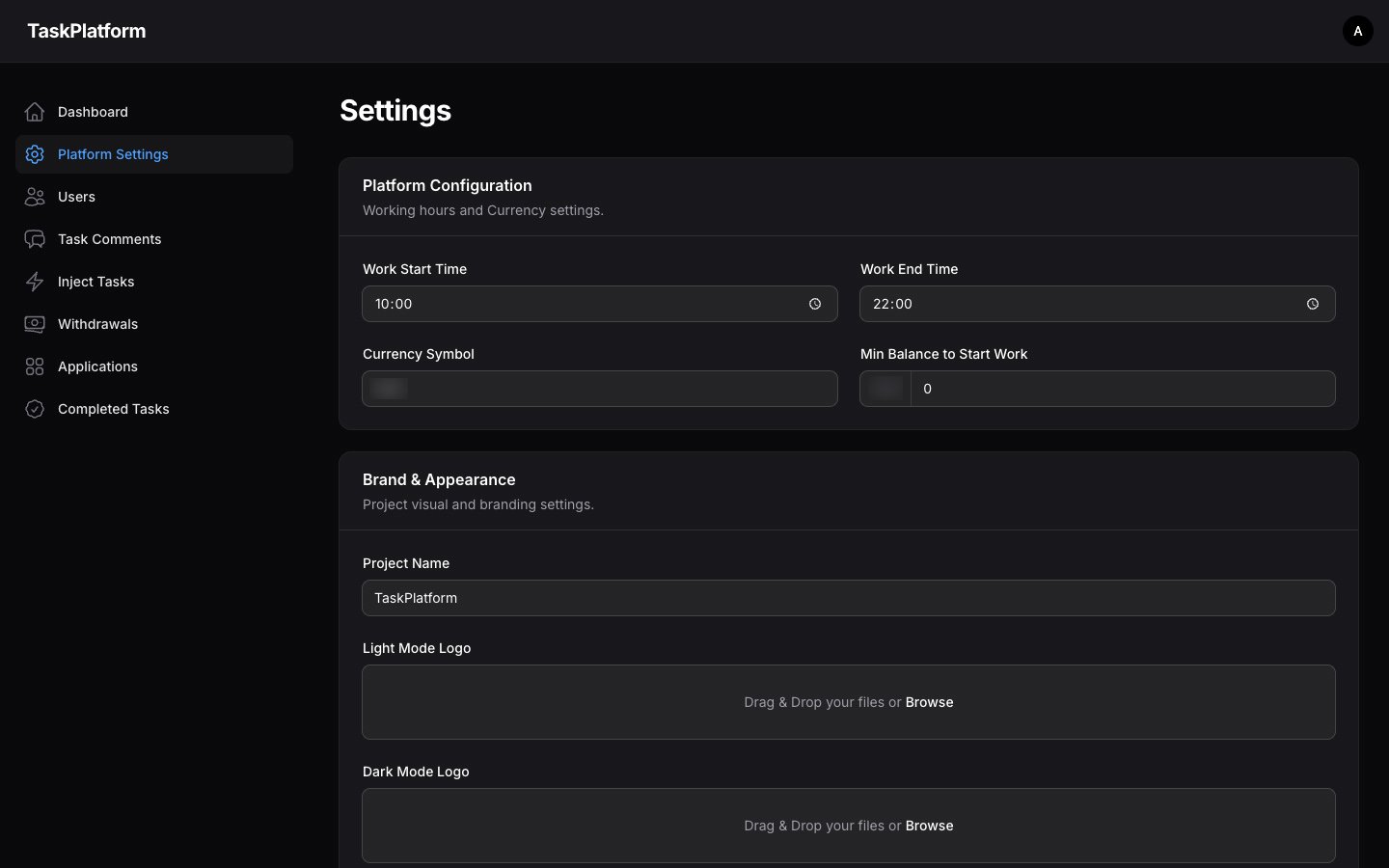
Task: Click the Light Mode Logo label
Action: tap(417, 648)
